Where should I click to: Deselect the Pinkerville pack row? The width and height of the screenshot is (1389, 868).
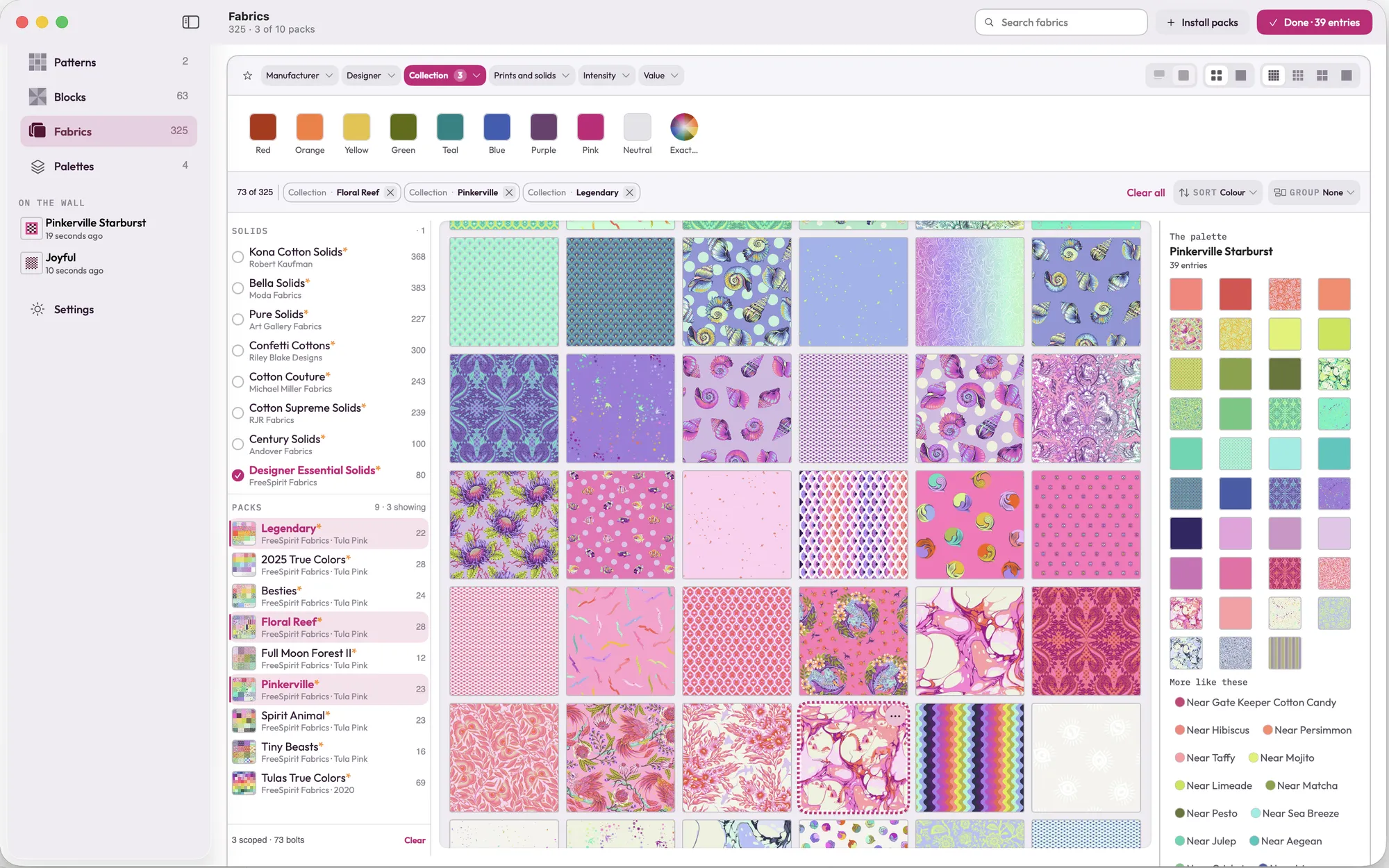pos(328,690)
